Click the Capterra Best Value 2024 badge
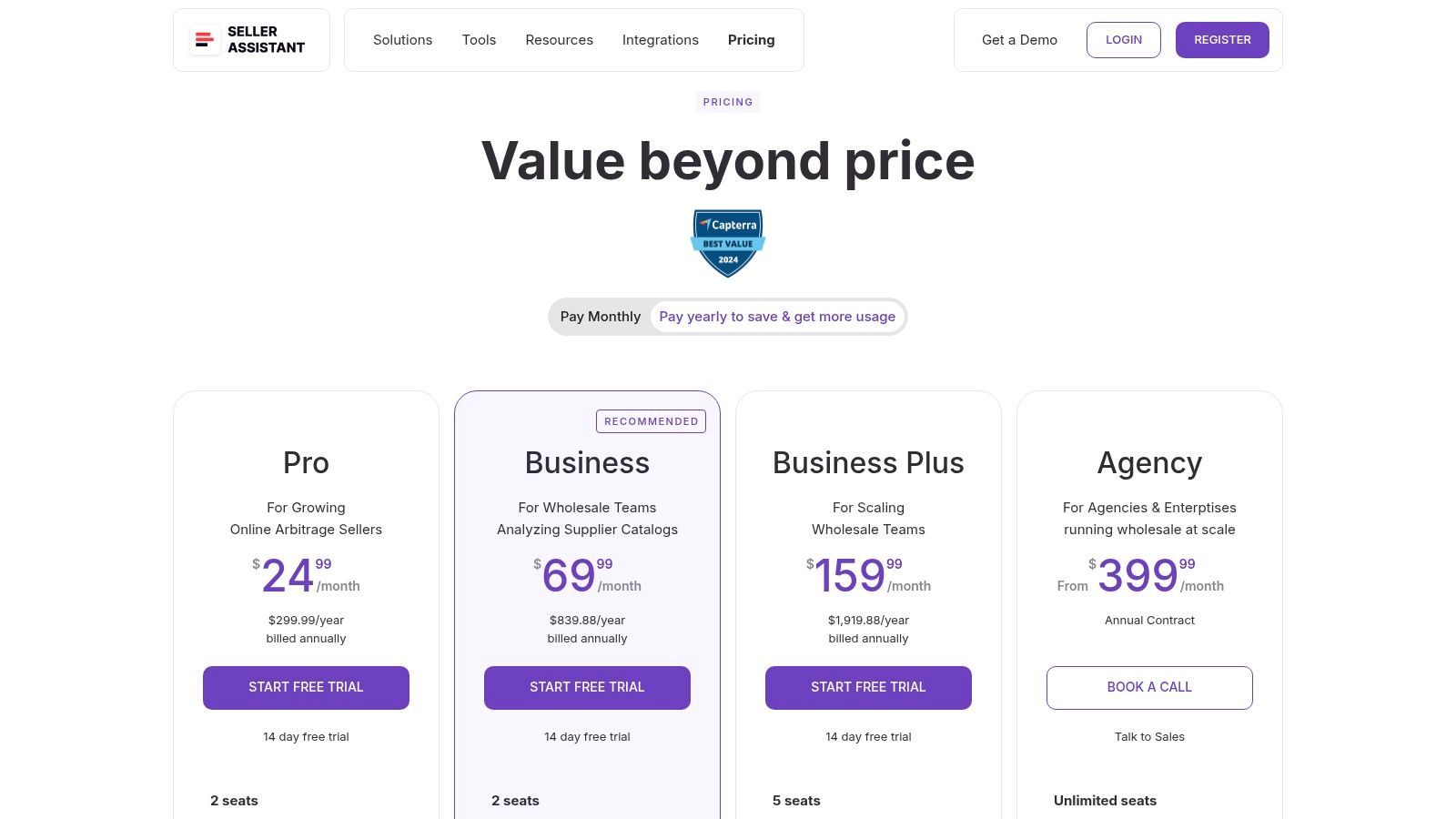1456x819 pixels. [x=727, y=243]
